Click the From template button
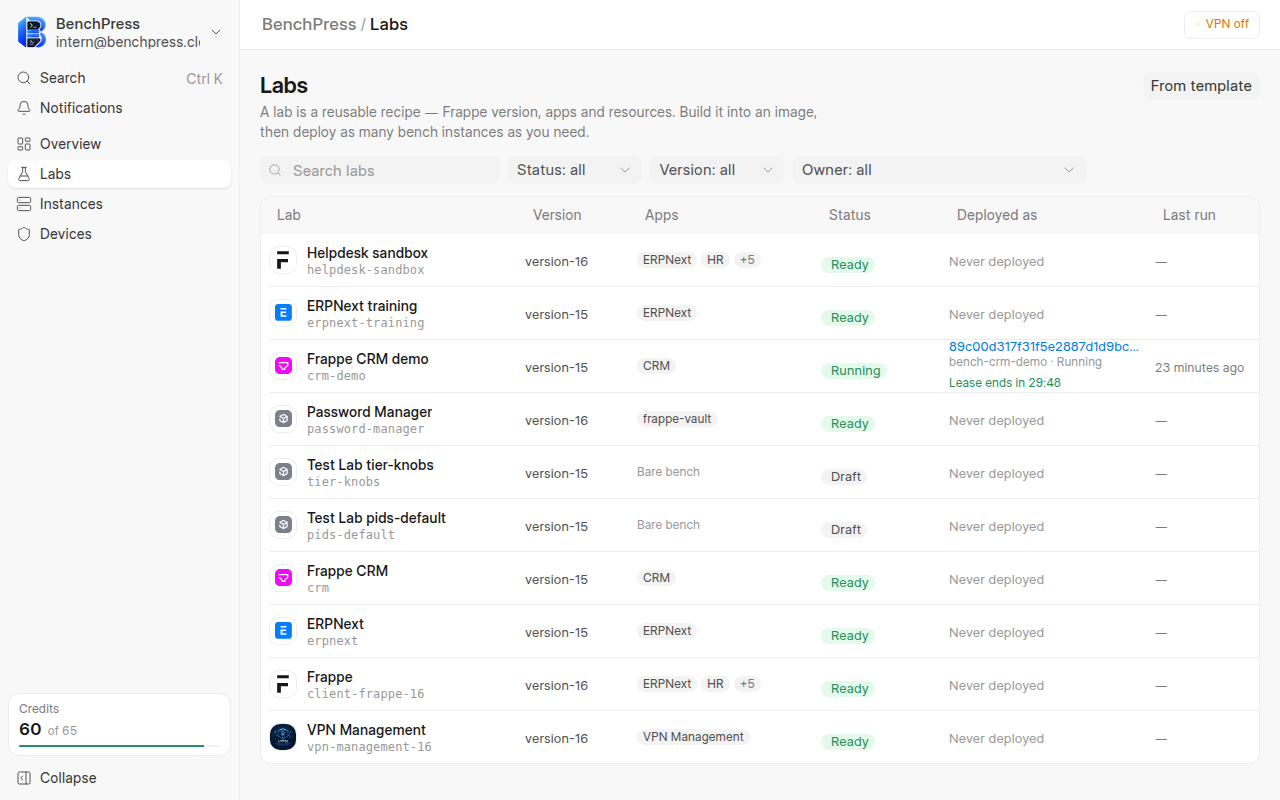The height and width of the screenshot is (800, 1280). pyautogui.click(x=1201, y=86)
